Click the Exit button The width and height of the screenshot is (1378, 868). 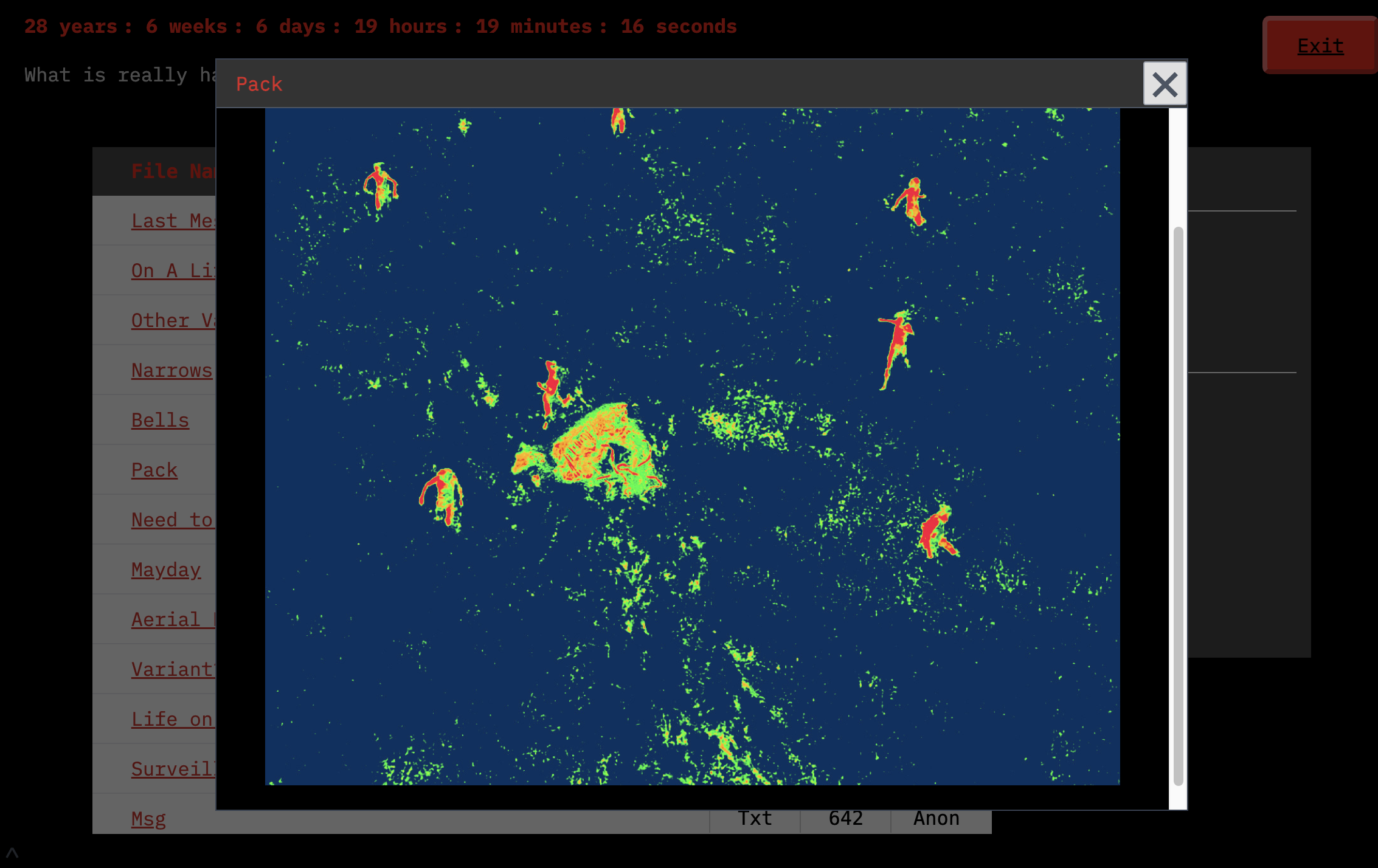click(1320, 46)
